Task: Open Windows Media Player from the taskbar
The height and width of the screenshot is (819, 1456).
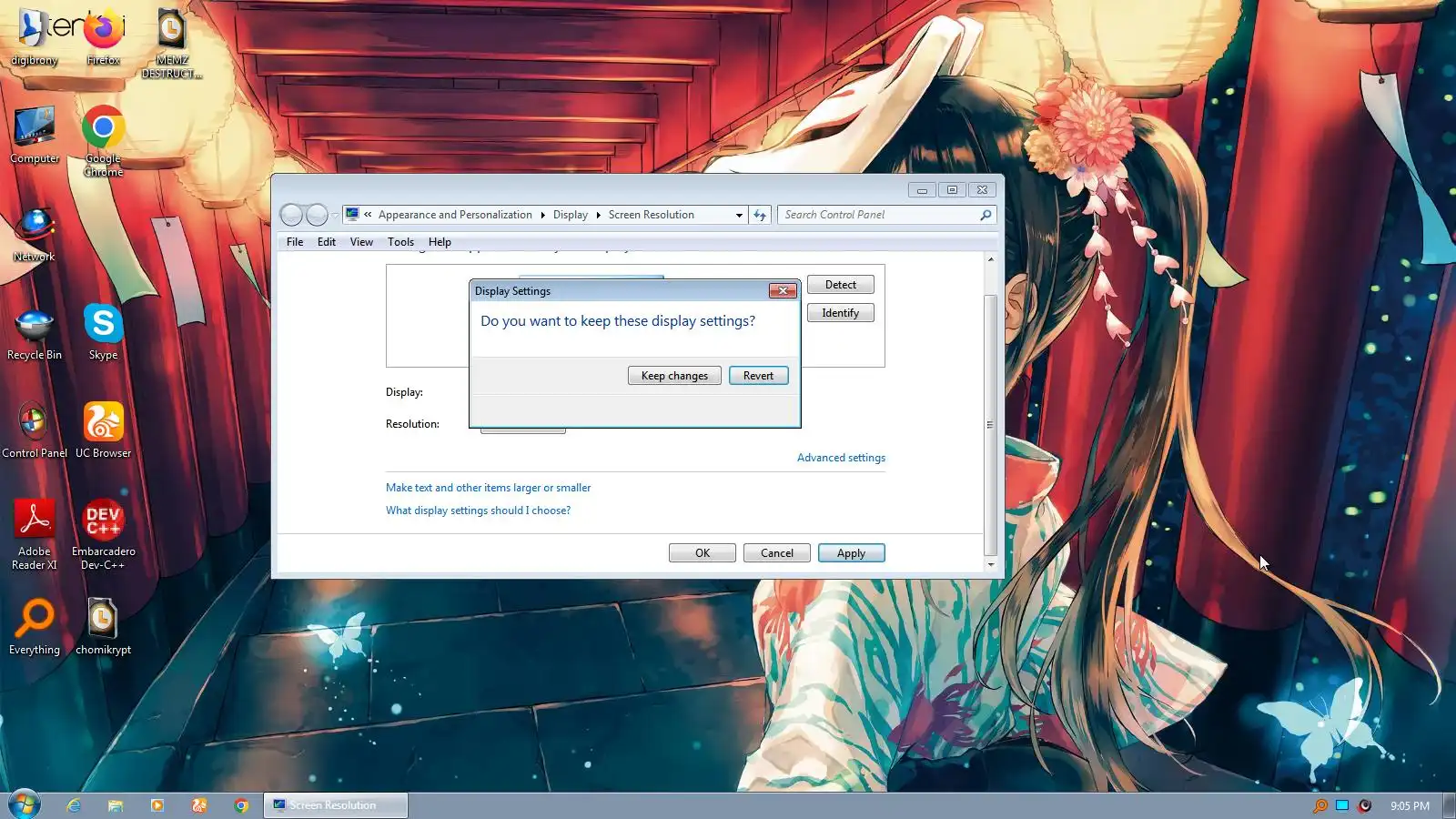Action: (157, 805)
